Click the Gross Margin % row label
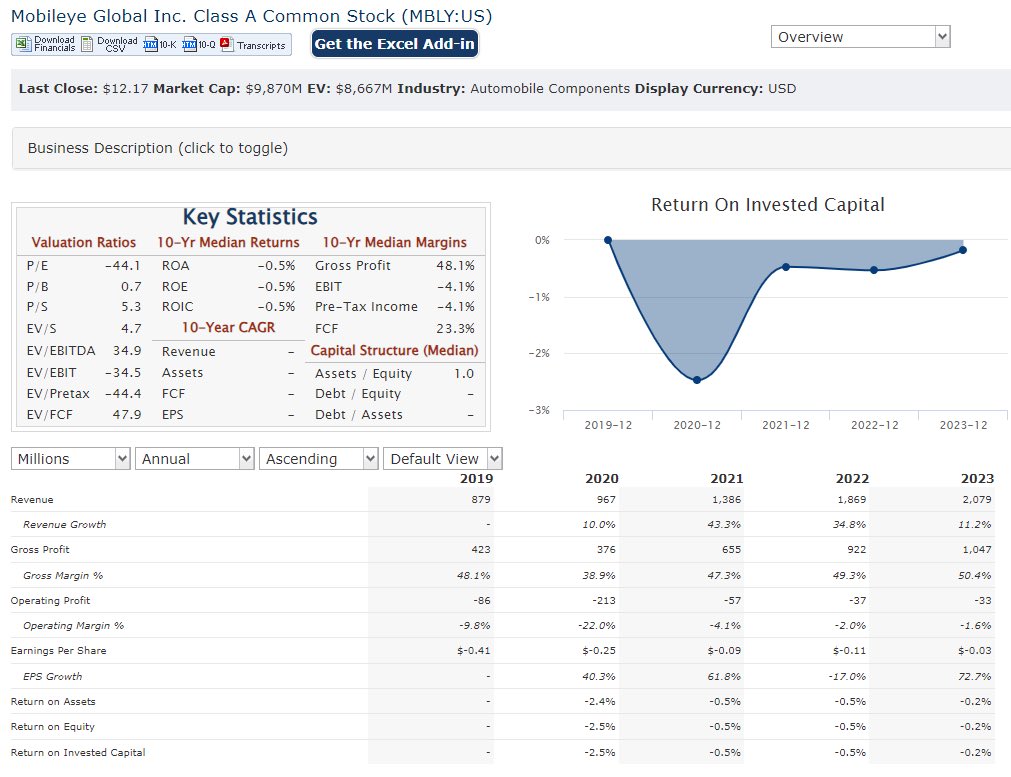Image resolution: width=1011 pixels, height=777 pixels. tap(63, 575)
